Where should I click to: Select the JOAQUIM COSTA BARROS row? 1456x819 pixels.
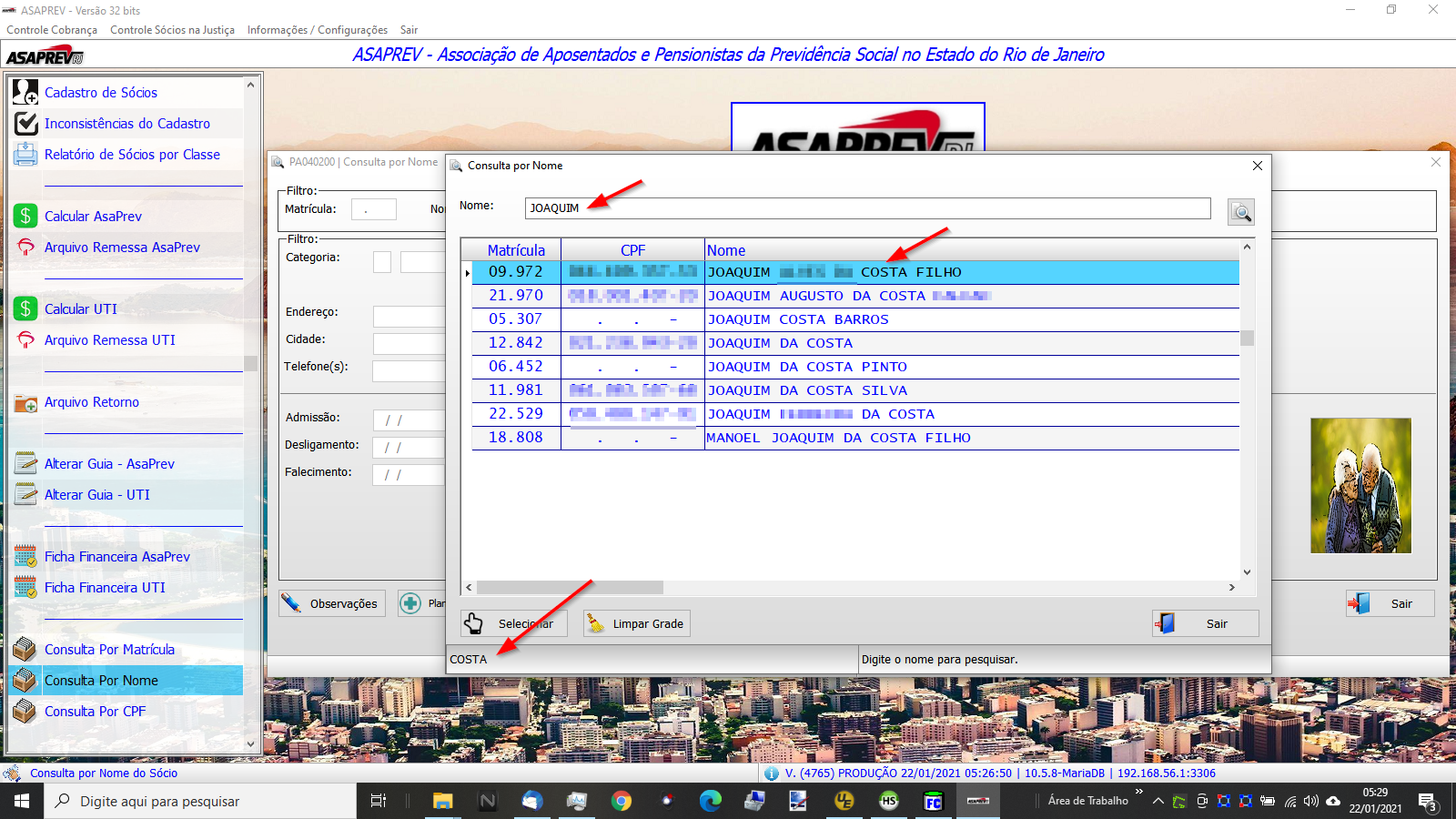[855, 319]
